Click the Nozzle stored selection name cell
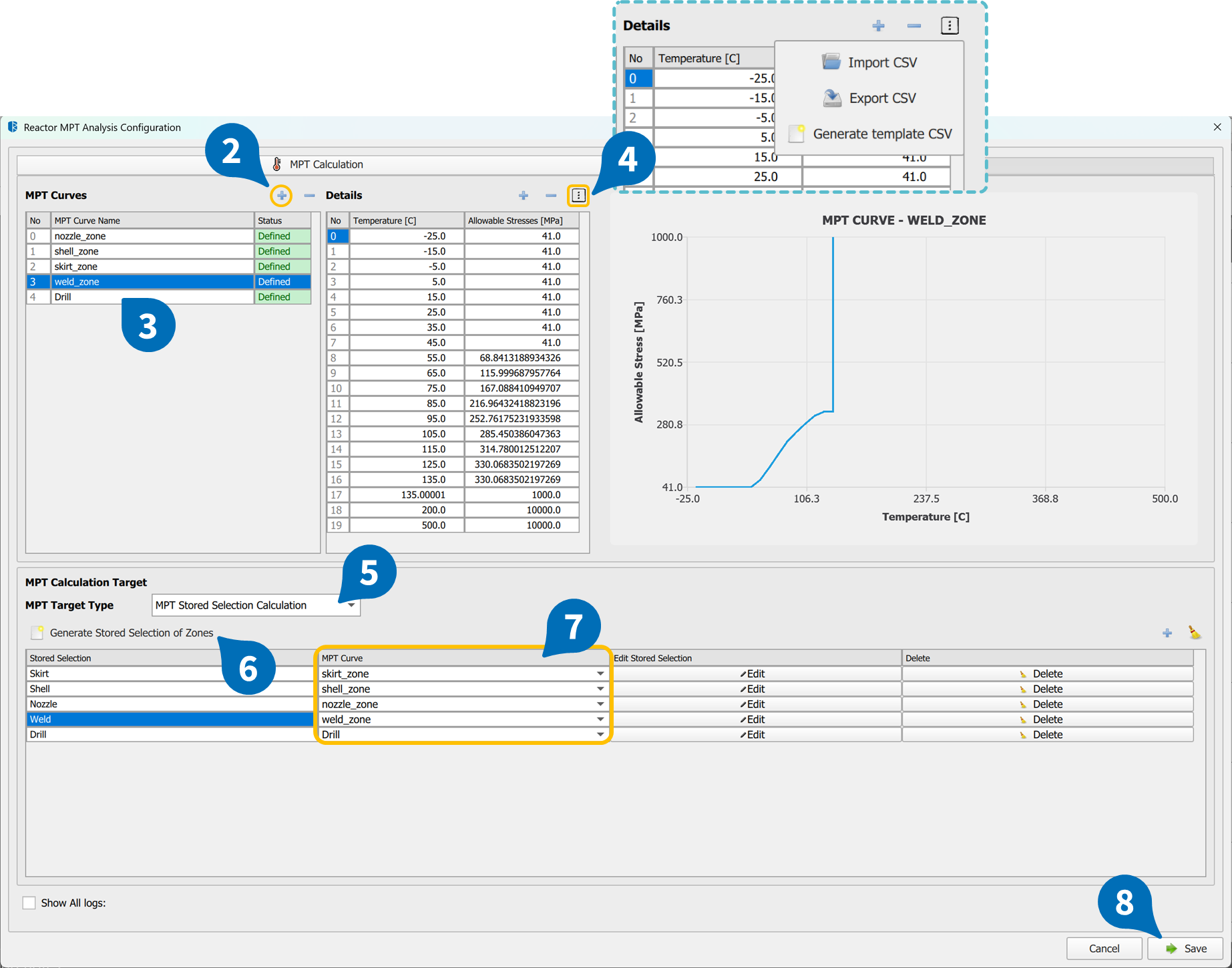The height and width of the screenshot is (968, 1232). (x=170, y=704)
